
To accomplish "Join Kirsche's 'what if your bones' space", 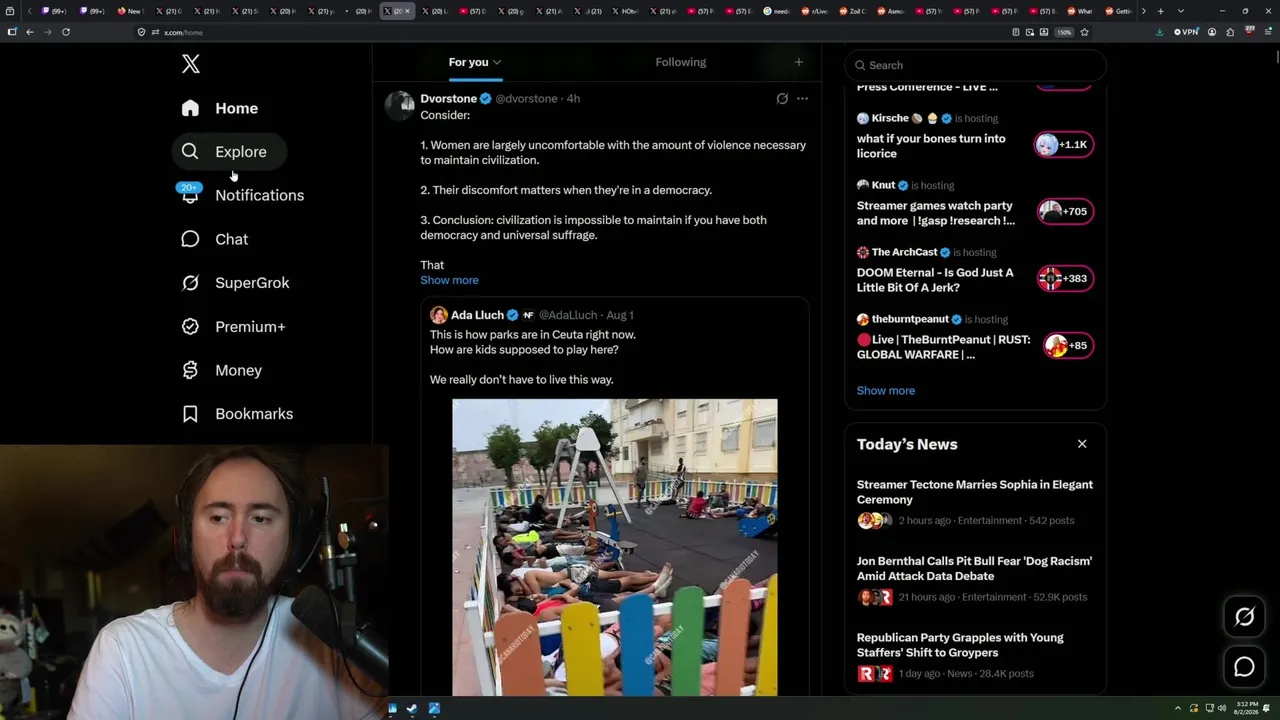I will [x=931, y=146].
